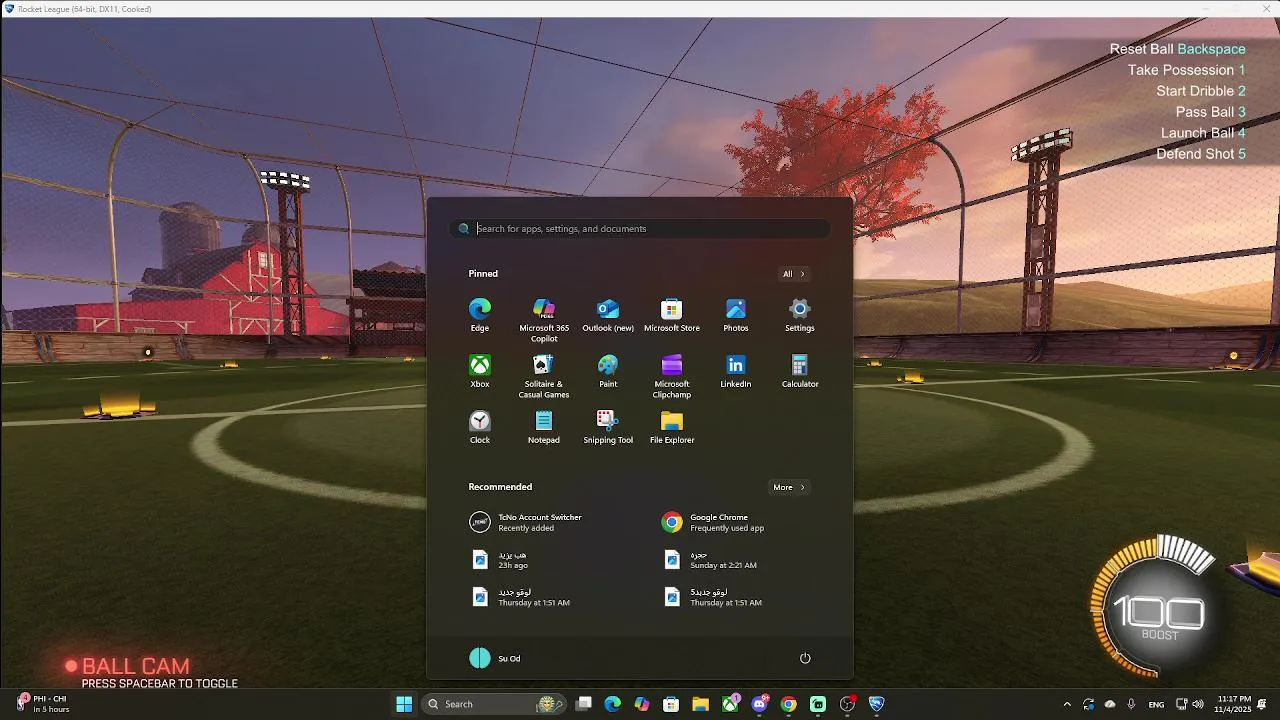Open Task View on the taskbar
This screenshot has width=1280, height=720.
tap(584, 704)
